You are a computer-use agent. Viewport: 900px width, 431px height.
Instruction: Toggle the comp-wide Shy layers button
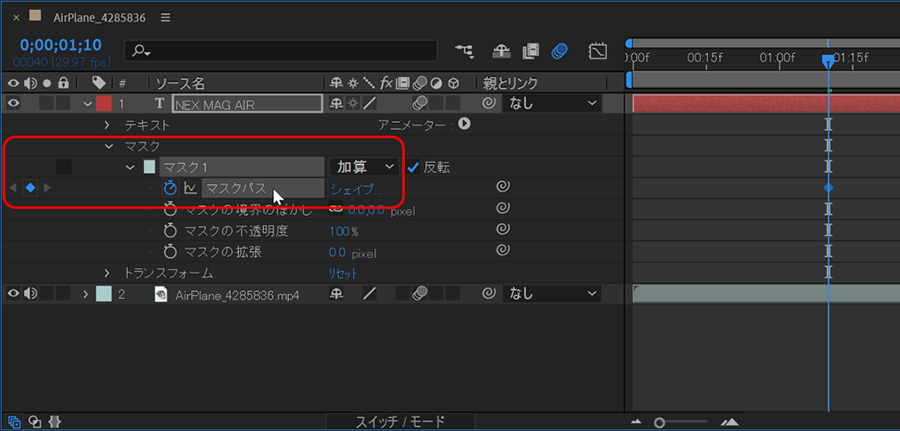click(x=501, y=52)
